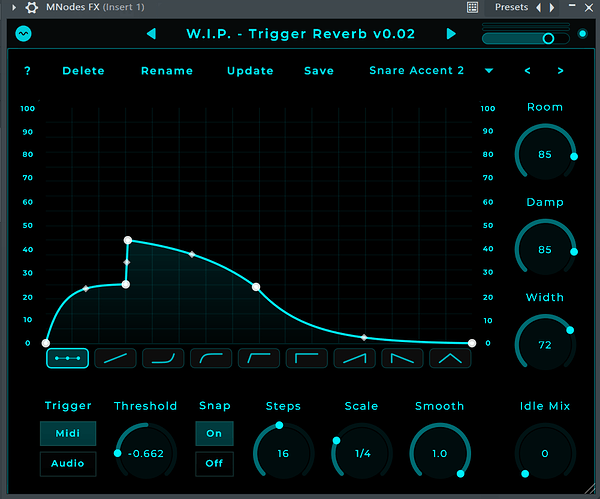Screen dimensions: 600x499
Task: Click the Idle Mix knob
Action: [545, 453]
